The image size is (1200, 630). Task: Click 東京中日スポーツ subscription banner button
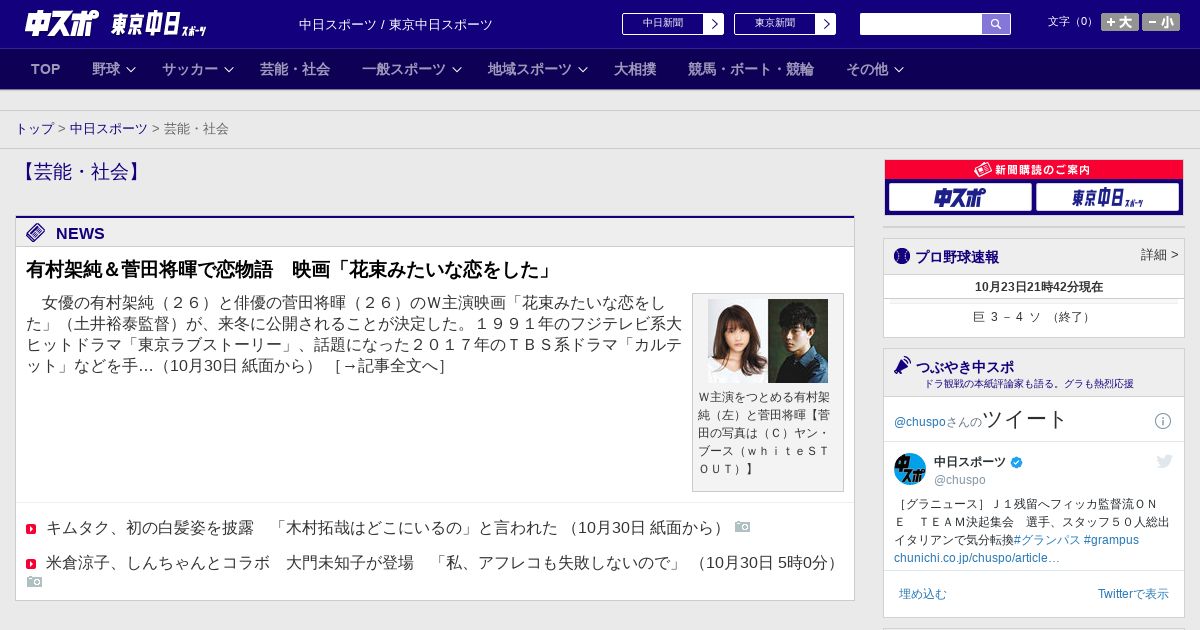[x=1107, y=197]
